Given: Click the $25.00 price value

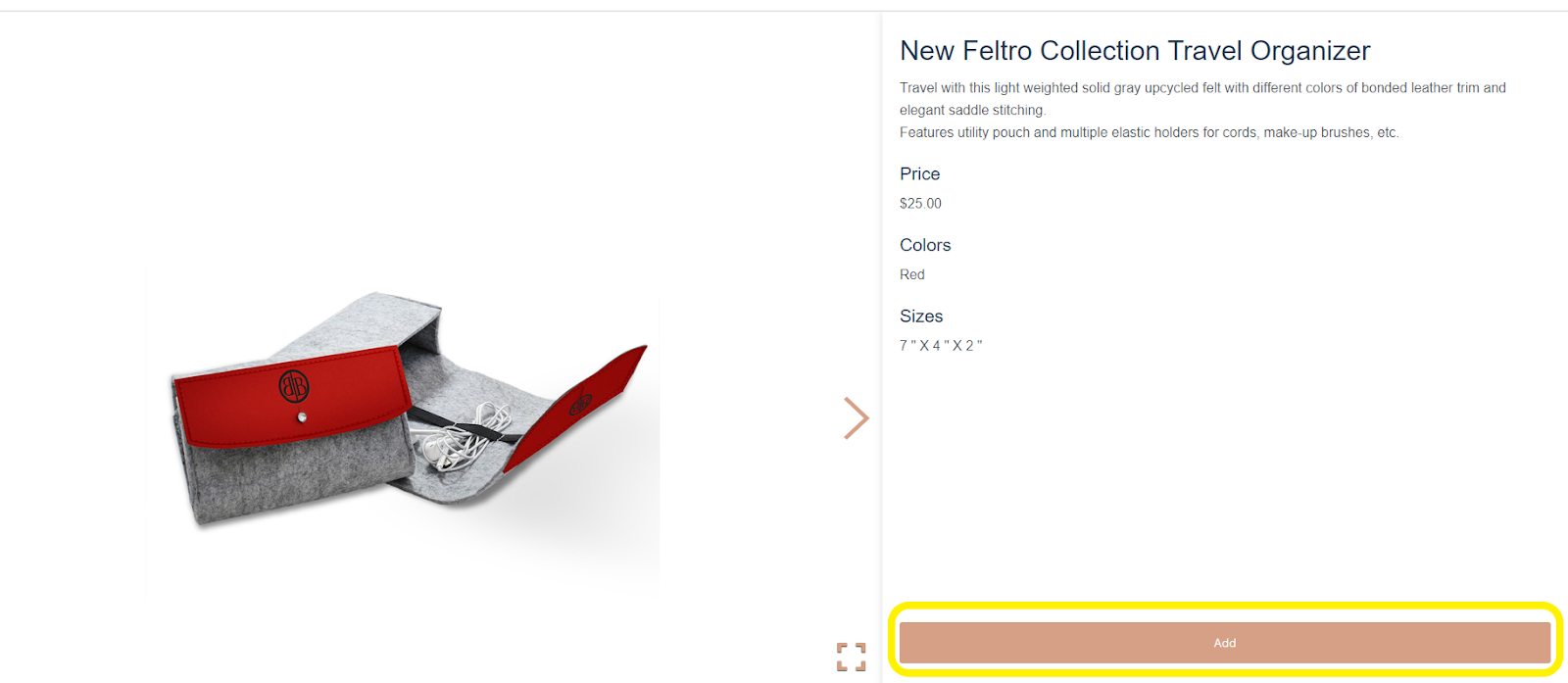Looking at the screenshot, I should pyautogui.click(x=920, y=204).
